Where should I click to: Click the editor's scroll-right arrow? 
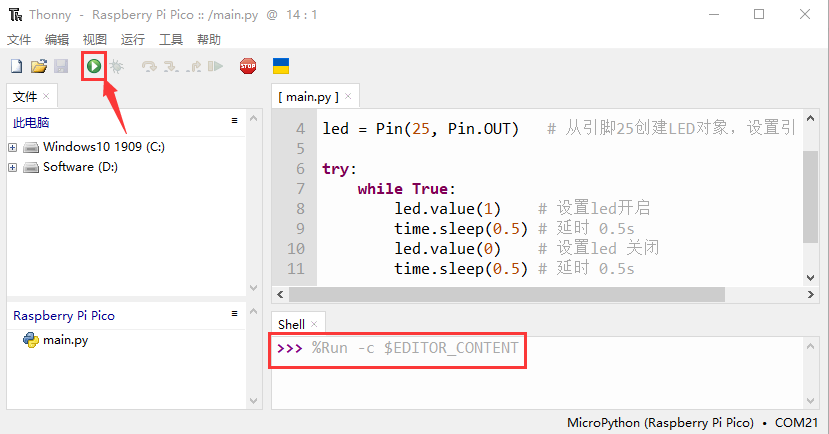tap(810, 294)
